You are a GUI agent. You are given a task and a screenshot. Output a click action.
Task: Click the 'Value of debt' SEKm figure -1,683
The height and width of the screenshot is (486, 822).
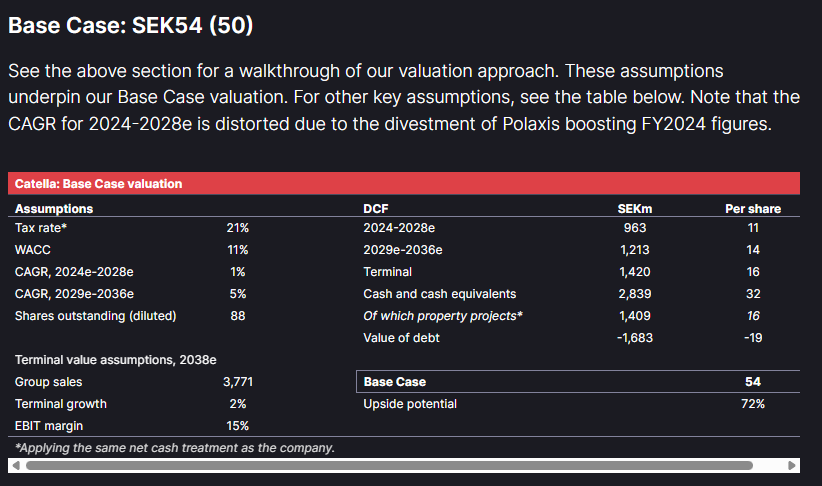click(635, 338)
